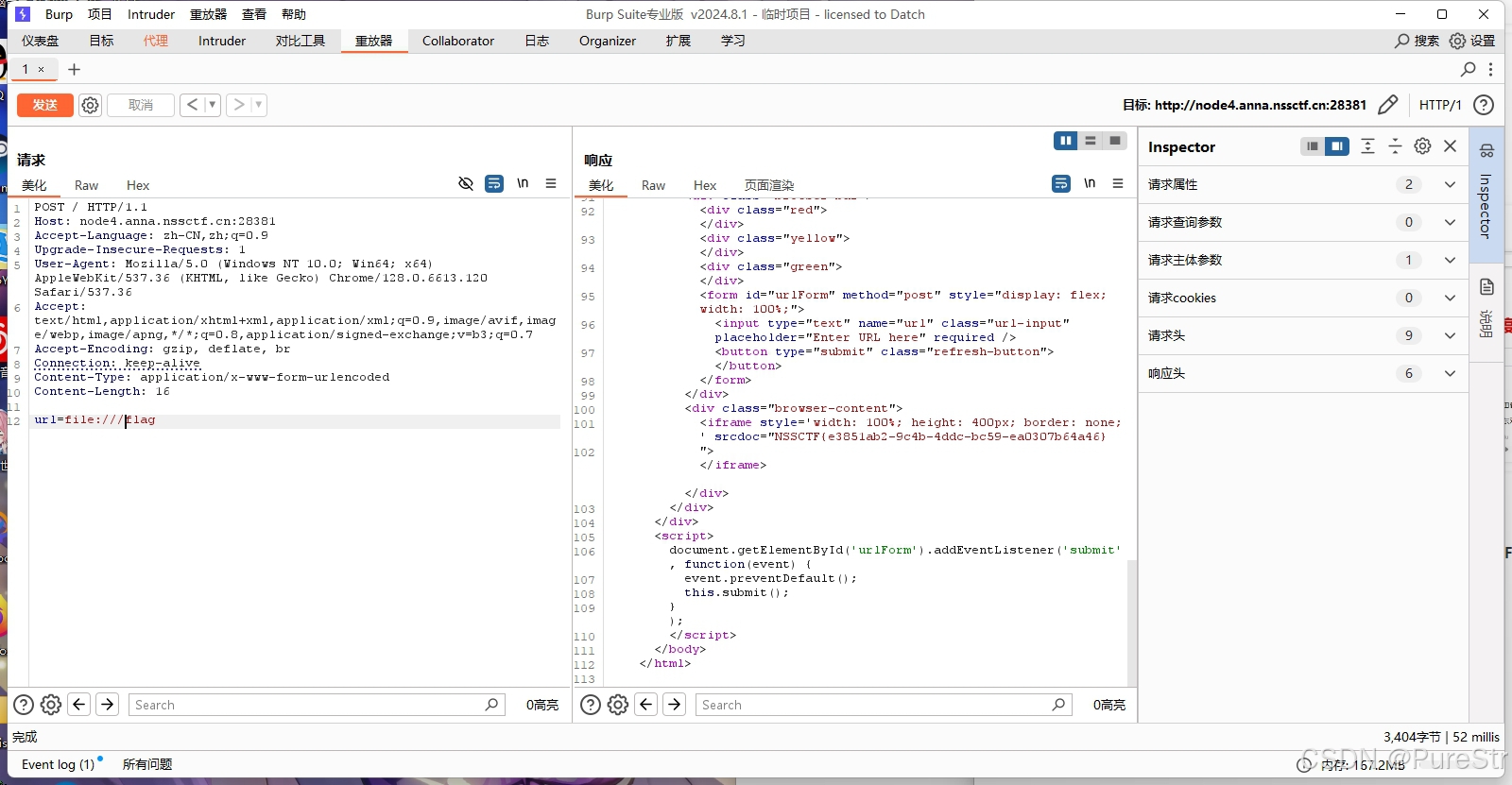Jump to next response search match
The image size is (1512, 785).
point(675,705)
